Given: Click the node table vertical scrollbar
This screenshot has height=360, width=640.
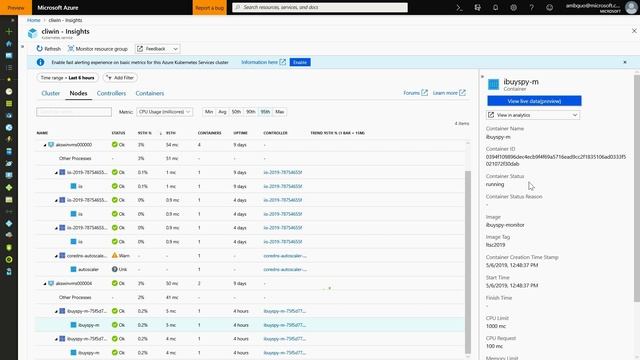Looking at the screenshot, I should [x=468, y=261].
